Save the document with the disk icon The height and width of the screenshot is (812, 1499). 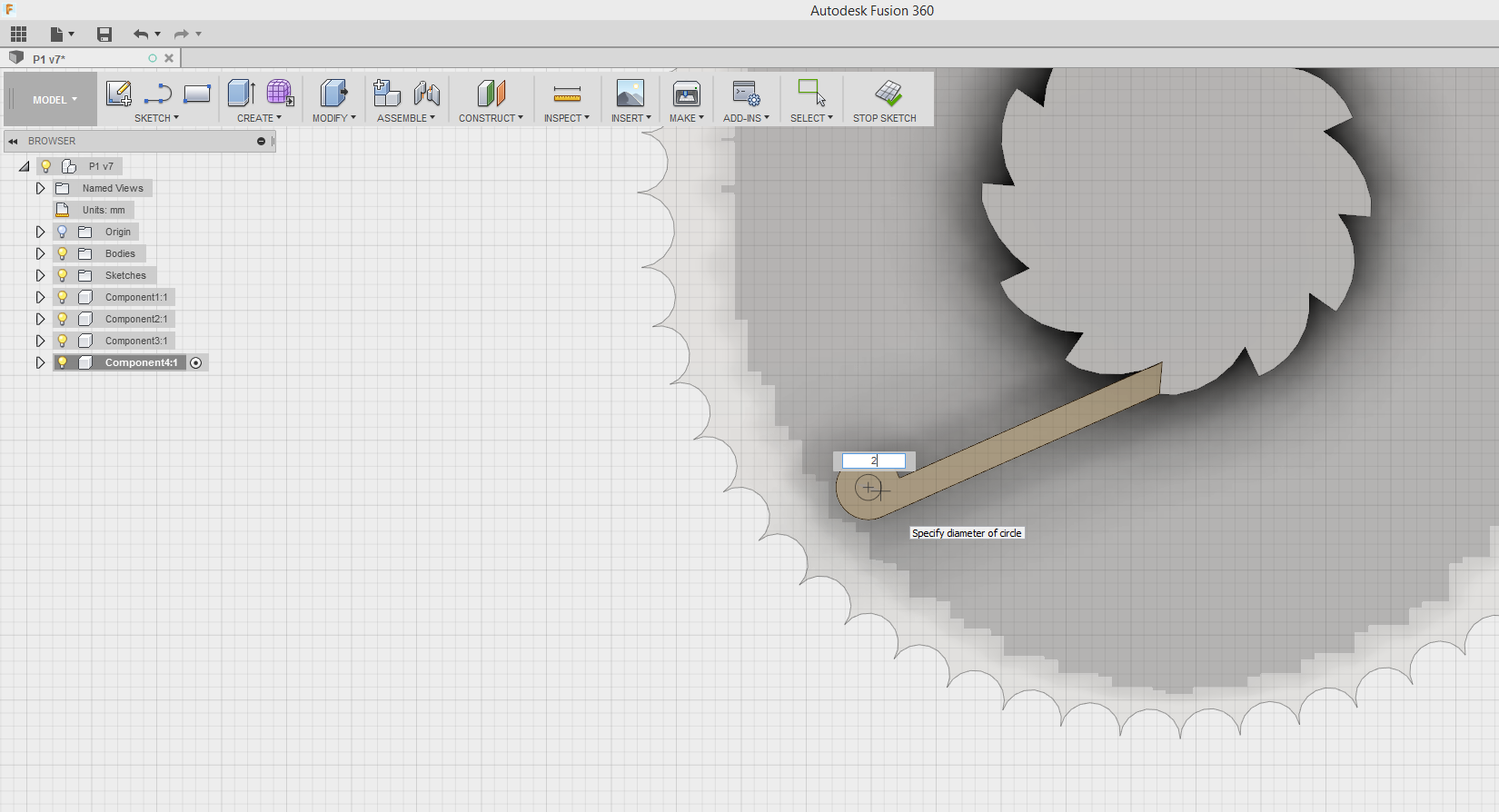point(104,35)
